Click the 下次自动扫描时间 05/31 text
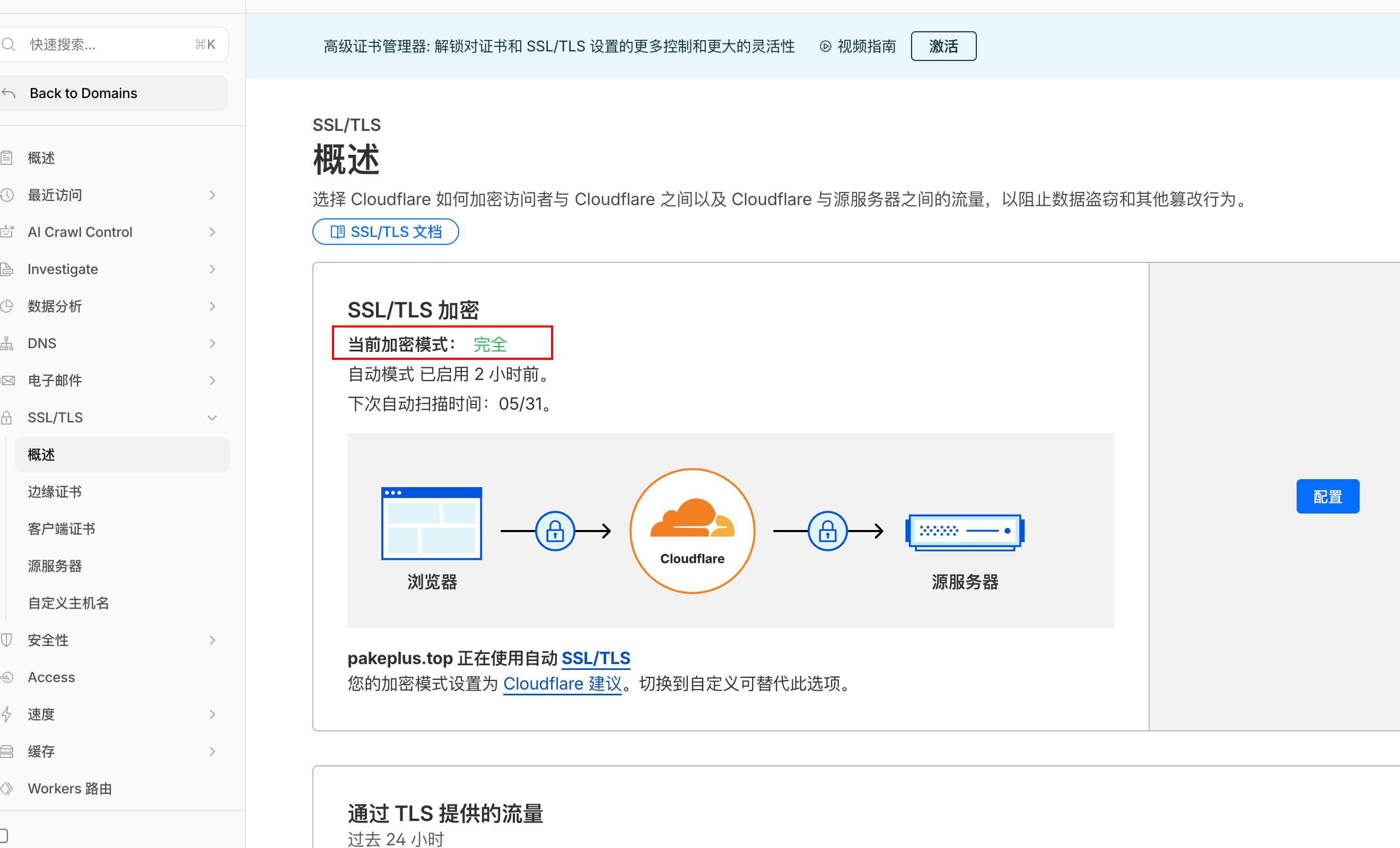Screen dimensions: 1400x848 (x=450, y=404)
